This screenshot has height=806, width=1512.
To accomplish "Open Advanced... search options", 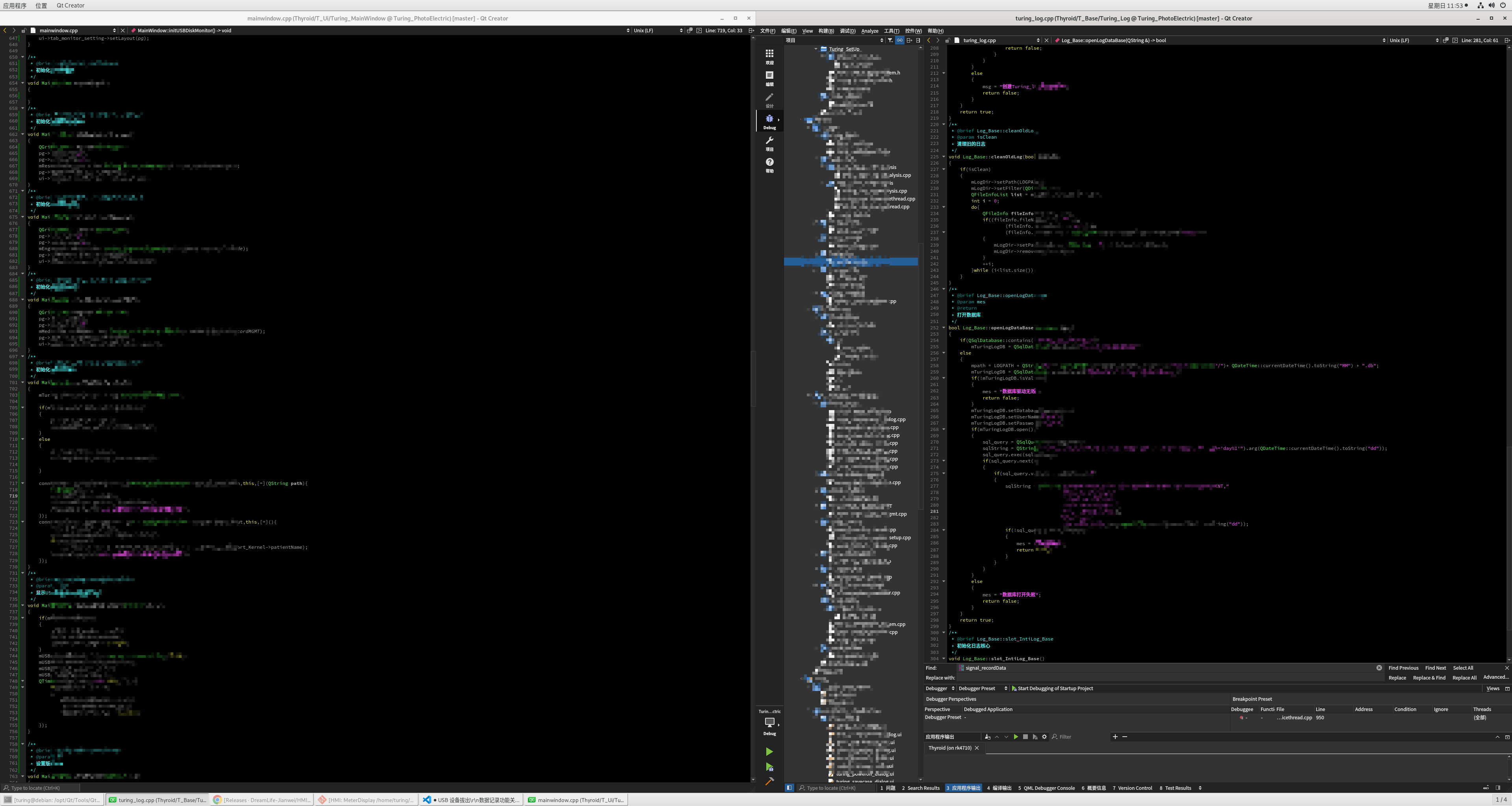I will [1495, 678].
